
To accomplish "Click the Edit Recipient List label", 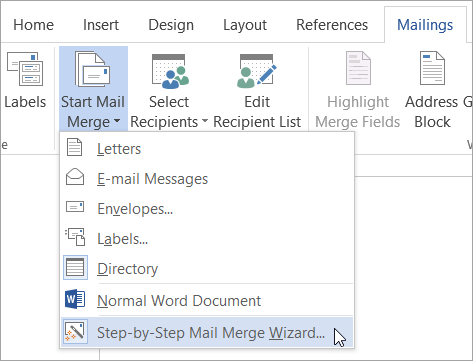I will click(257, 112).
